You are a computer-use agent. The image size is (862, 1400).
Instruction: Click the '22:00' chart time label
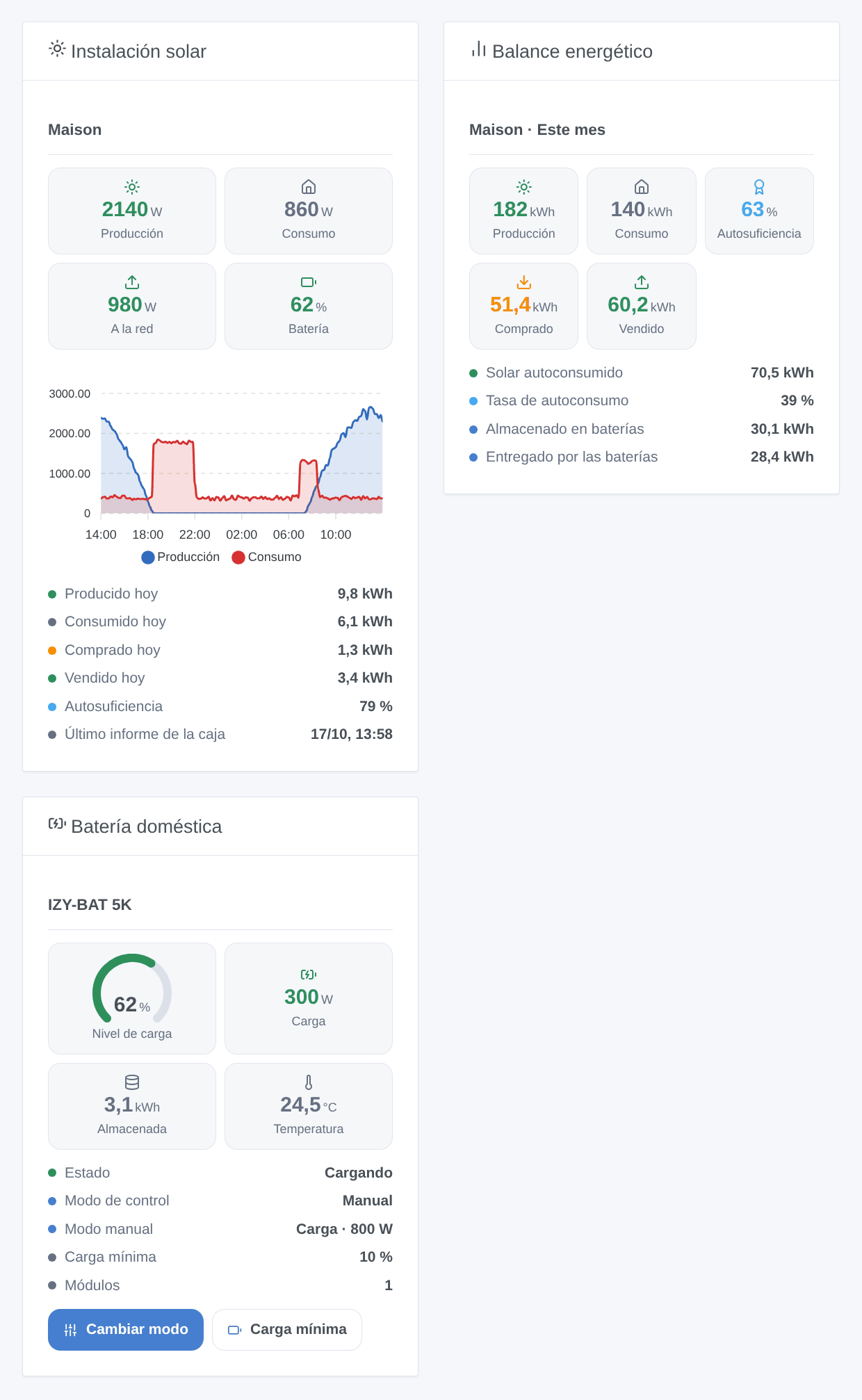(x=195, y=535)
